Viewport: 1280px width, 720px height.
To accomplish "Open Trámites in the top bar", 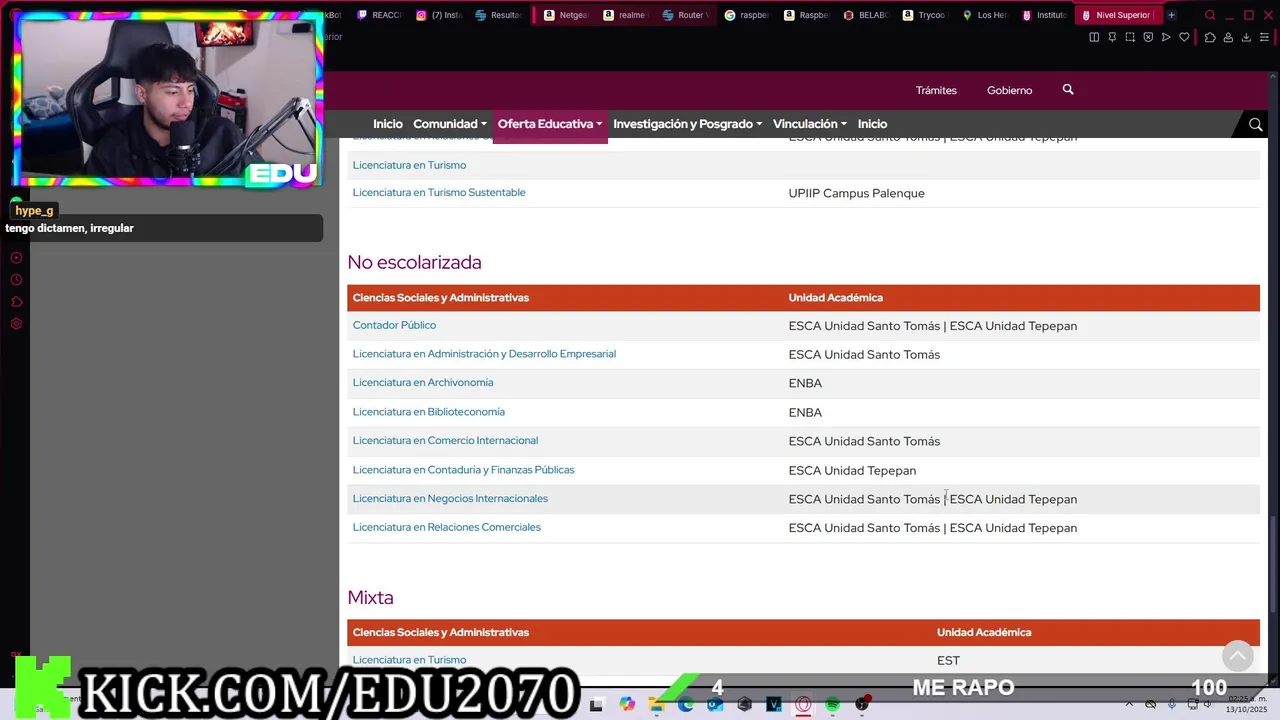I will (936, 90).
